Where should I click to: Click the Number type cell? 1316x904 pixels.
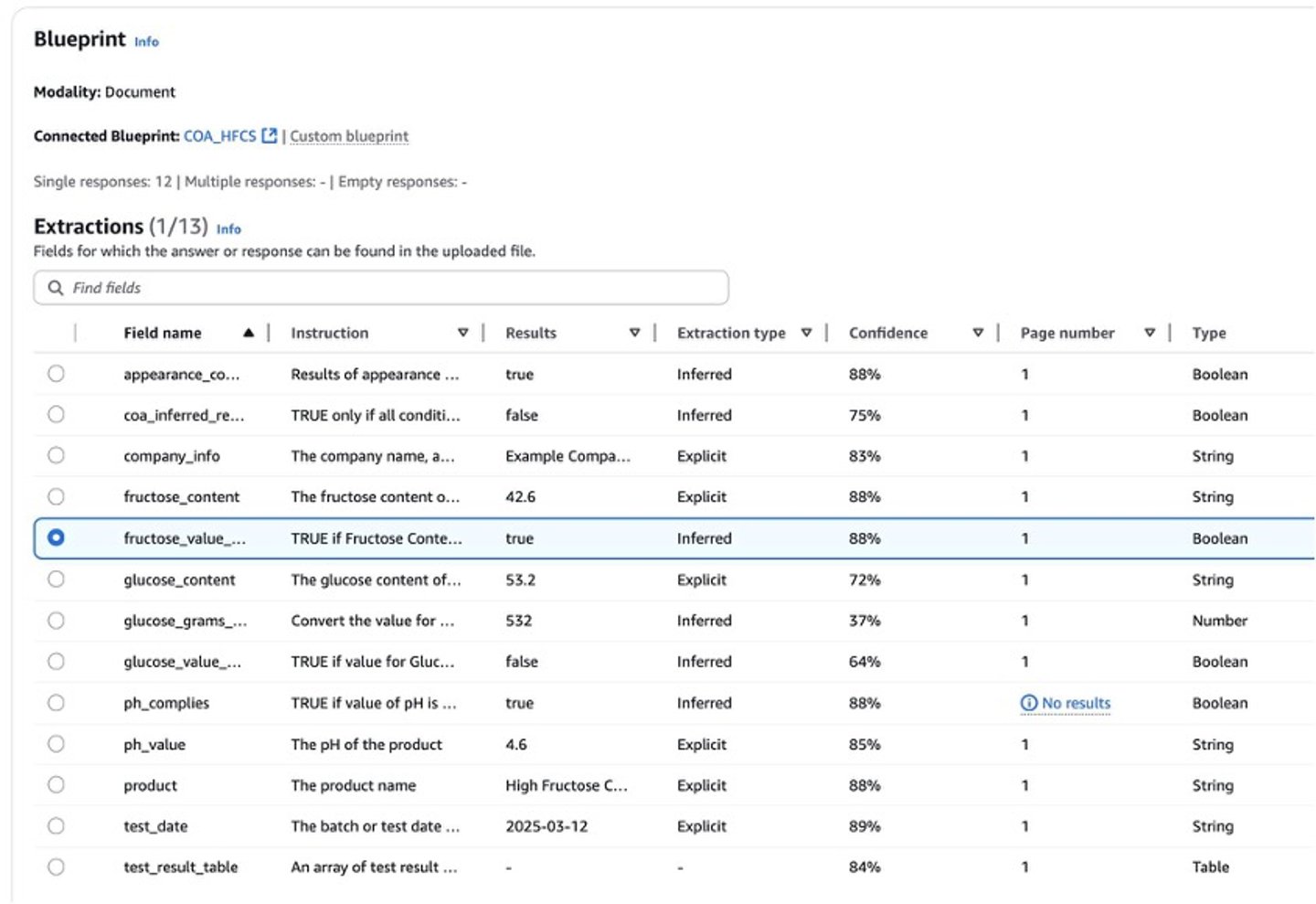[1220, 621]
